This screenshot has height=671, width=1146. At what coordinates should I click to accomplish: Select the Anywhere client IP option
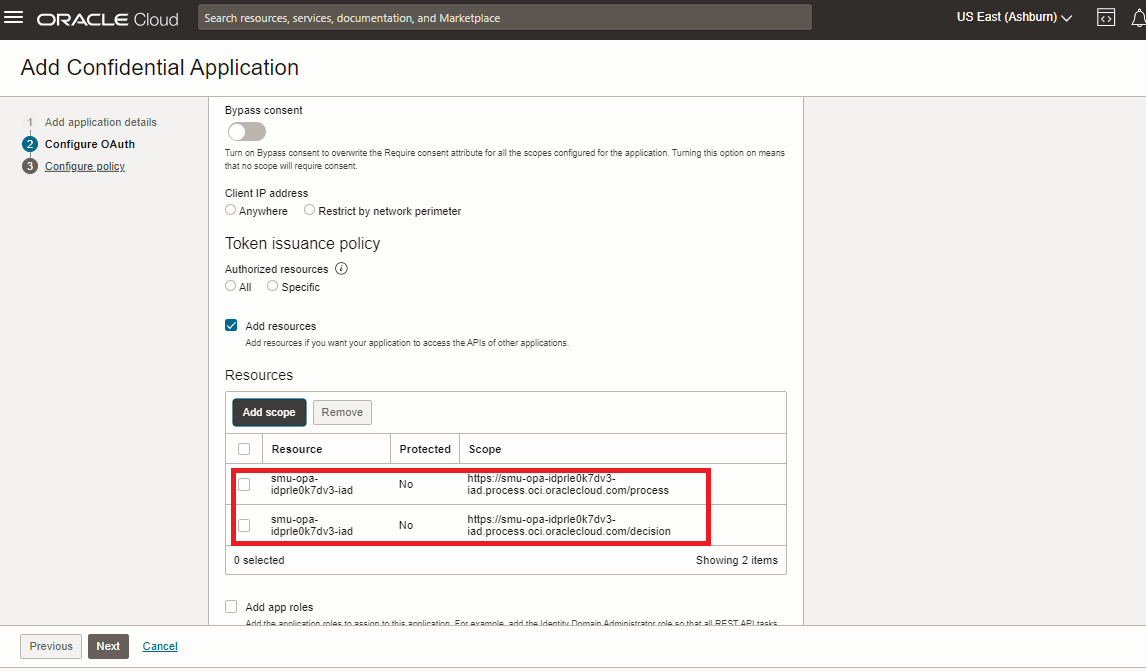(x=231, y=210)
